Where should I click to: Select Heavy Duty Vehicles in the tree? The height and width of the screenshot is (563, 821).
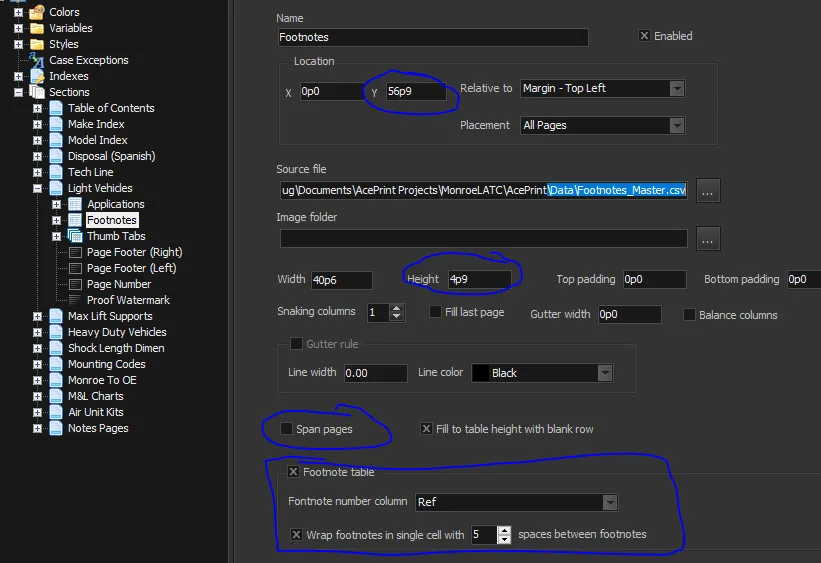[x=117, y=332]
